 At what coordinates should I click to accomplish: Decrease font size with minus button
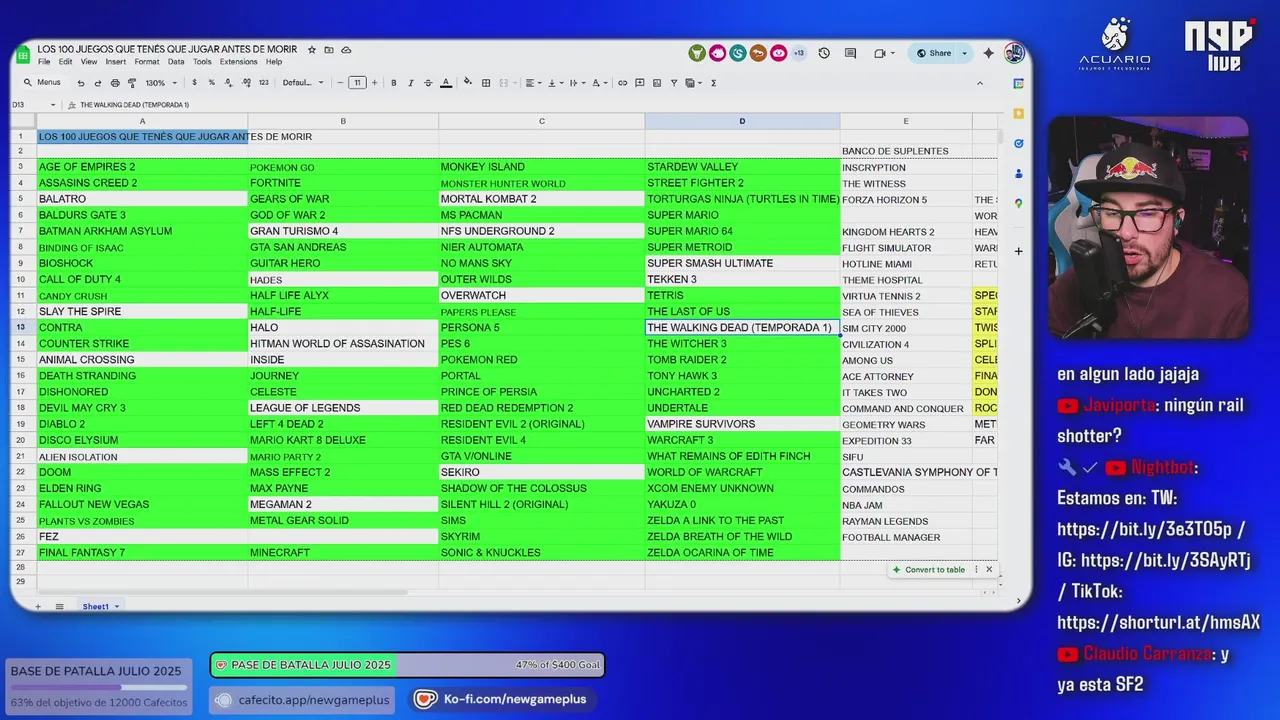(x=340, y=83)
